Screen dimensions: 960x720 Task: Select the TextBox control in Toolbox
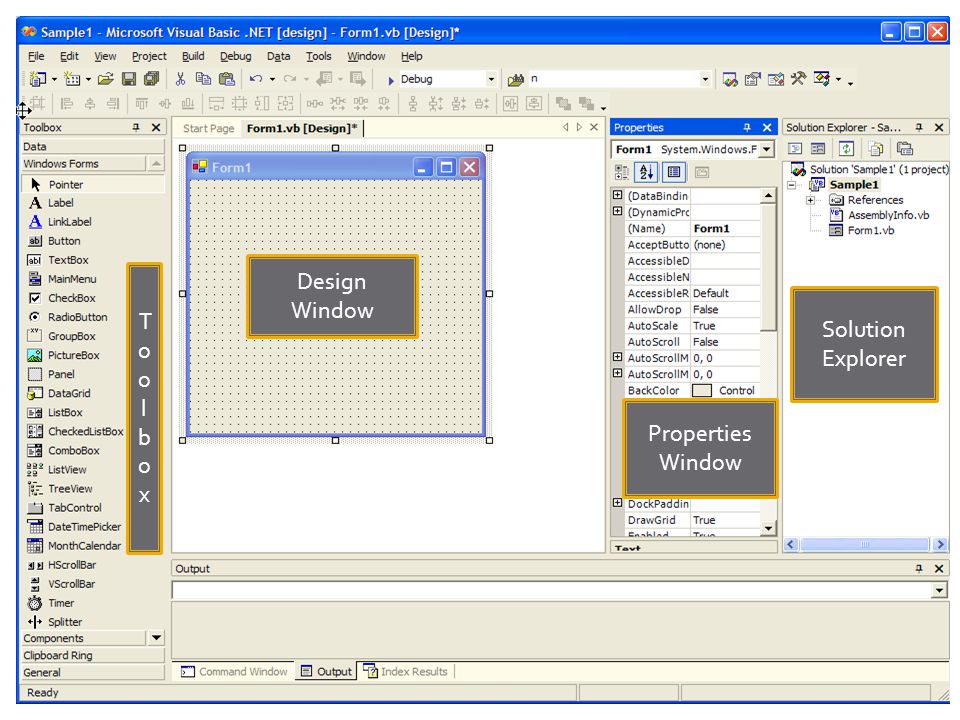click(x=93, y=260)
